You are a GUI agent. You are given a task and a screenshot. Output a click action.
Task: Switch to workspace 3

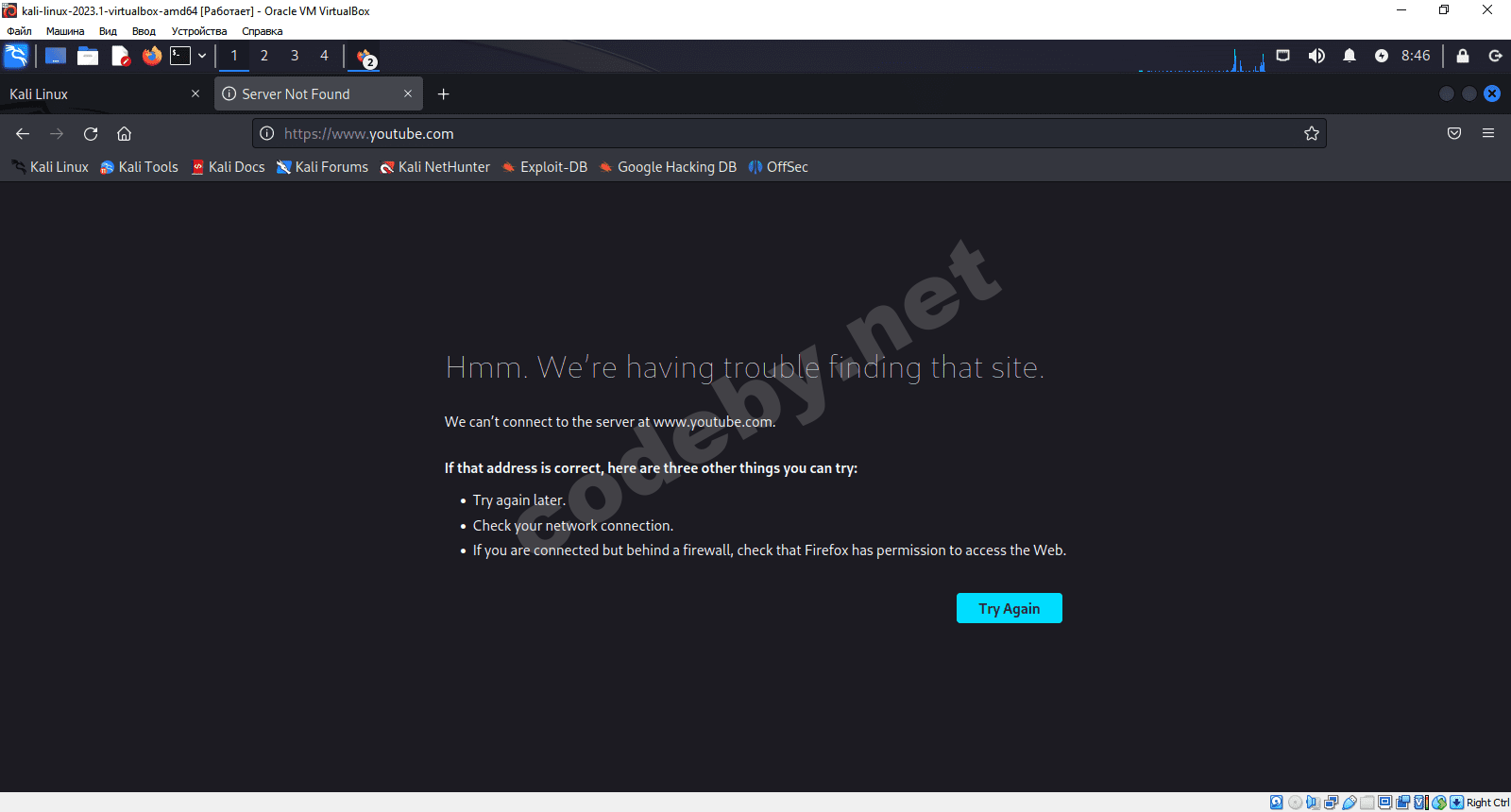coord(295,56)
